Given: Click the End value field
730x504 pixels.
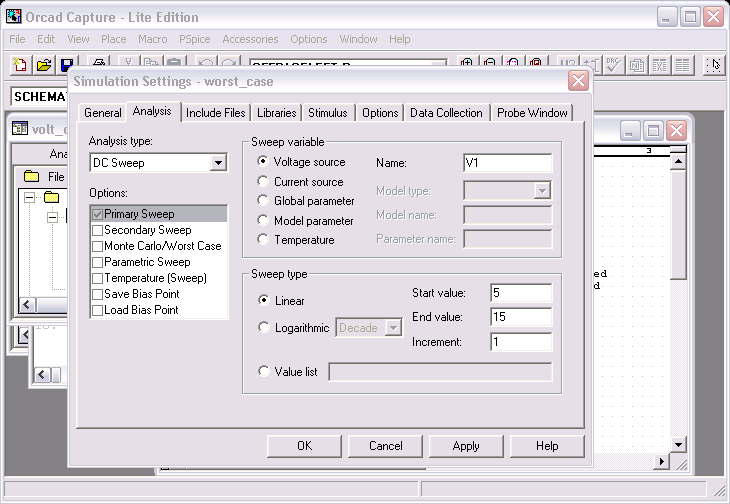Looking at the screenshot, I should click(x=521, y=317).
